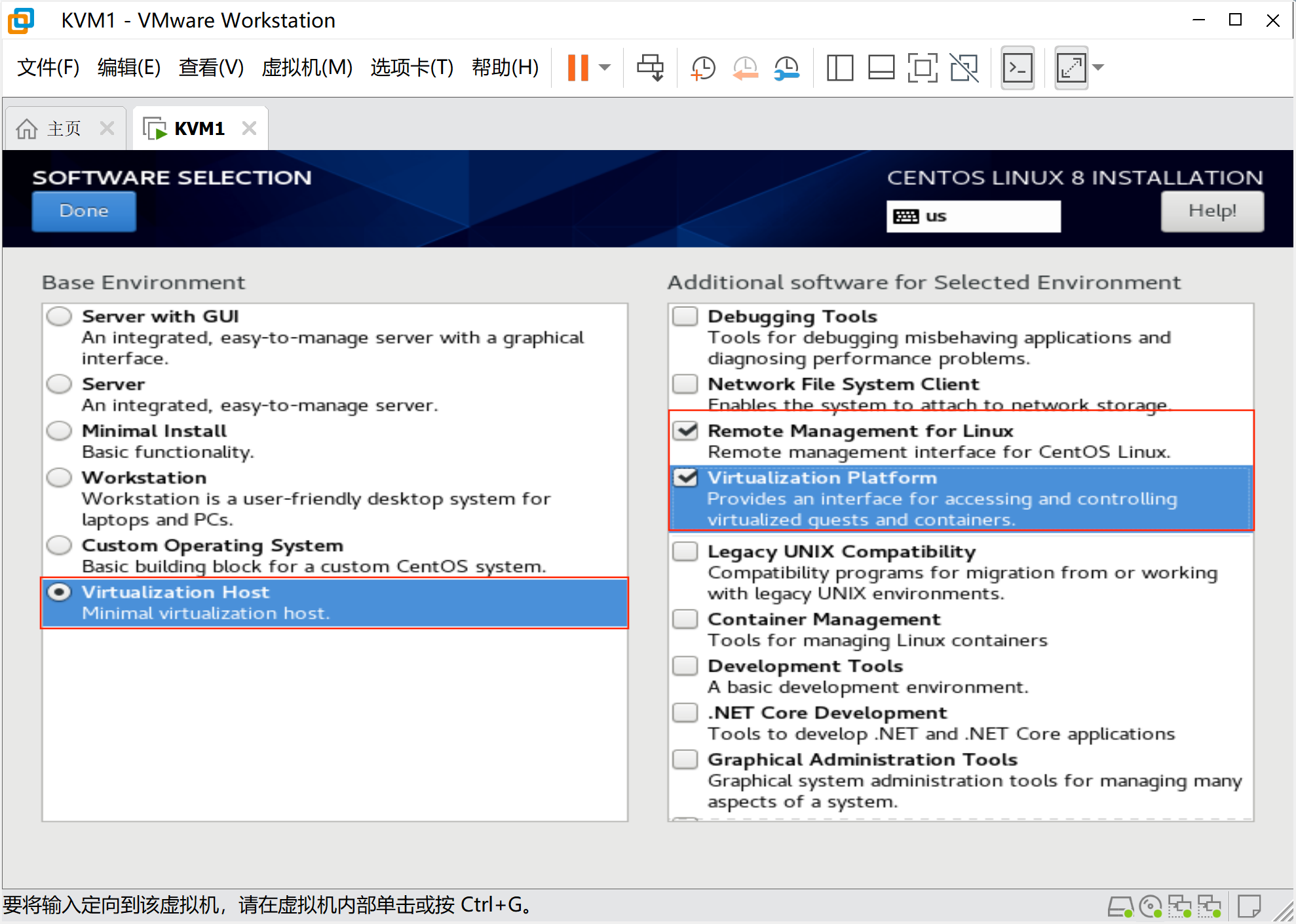Enable the Container Management checkbox
The height and width of the screenshot is (924, 1296).
tap(685, 619)
